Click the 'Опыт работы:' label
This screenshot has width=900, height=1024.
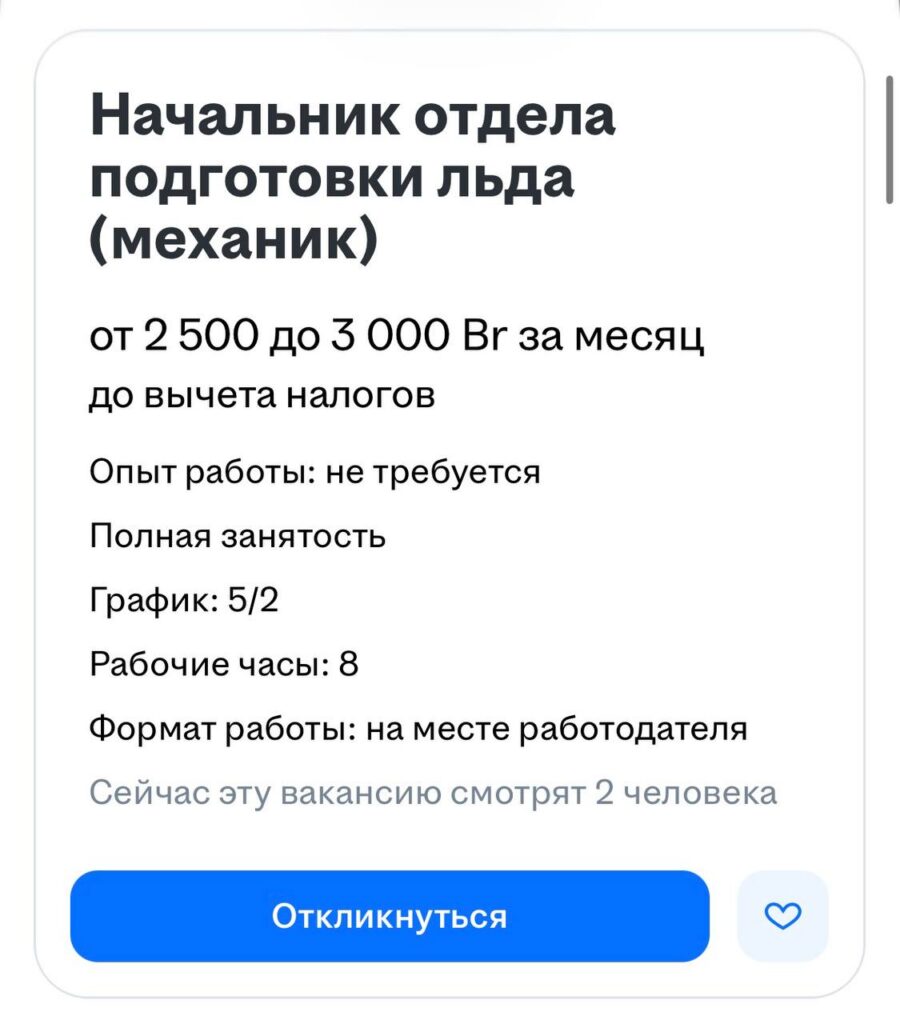coord(200,471)
